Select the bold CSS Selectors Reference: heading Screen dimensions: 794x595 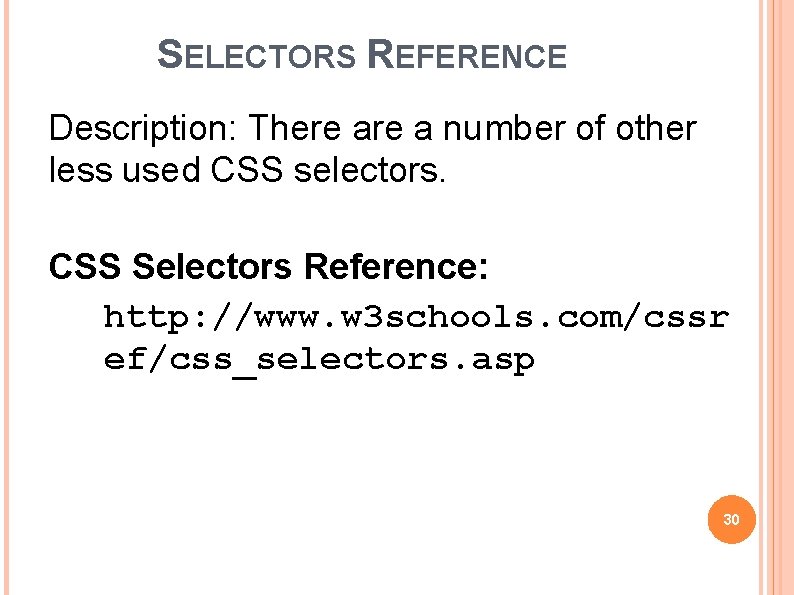point(268,266)
